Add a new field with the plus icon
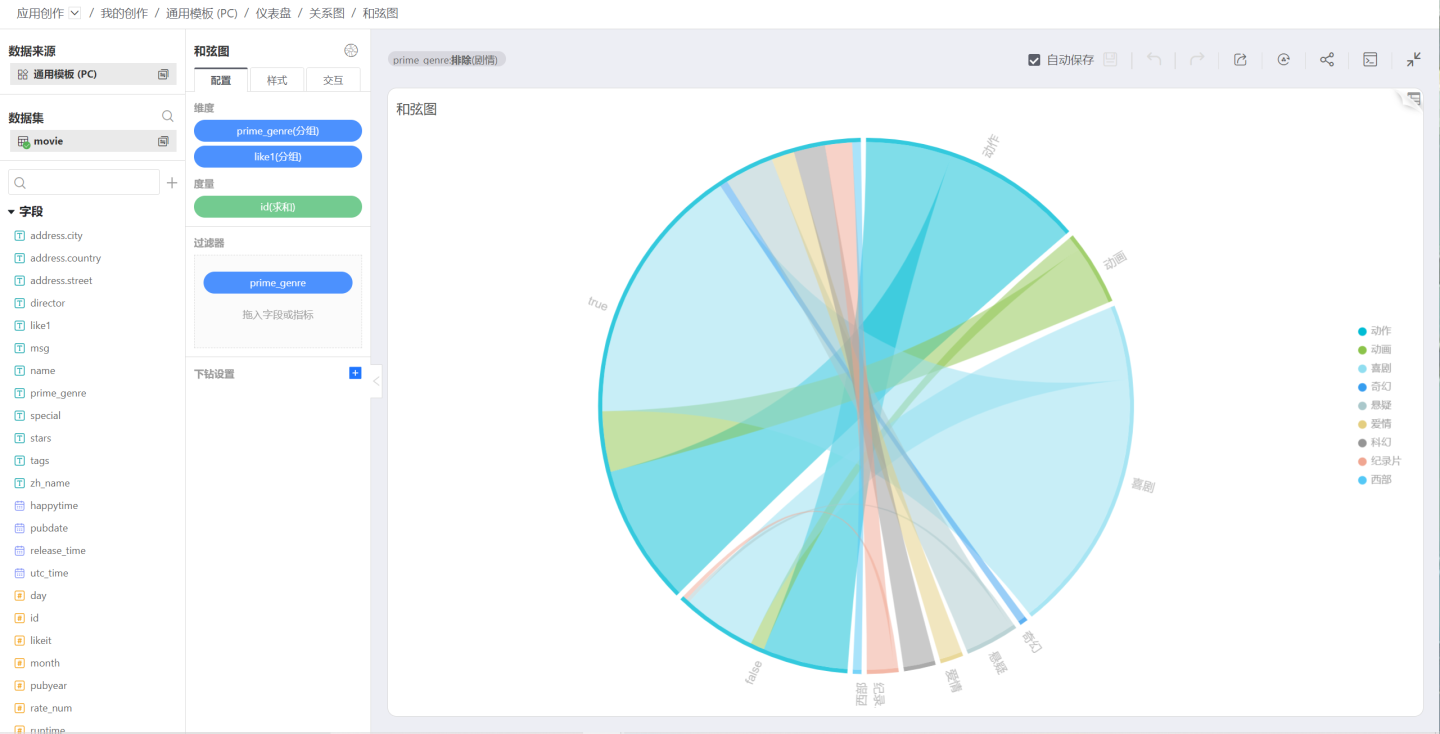The width and height of the screenshot is (1440, 734). (172, 183)
